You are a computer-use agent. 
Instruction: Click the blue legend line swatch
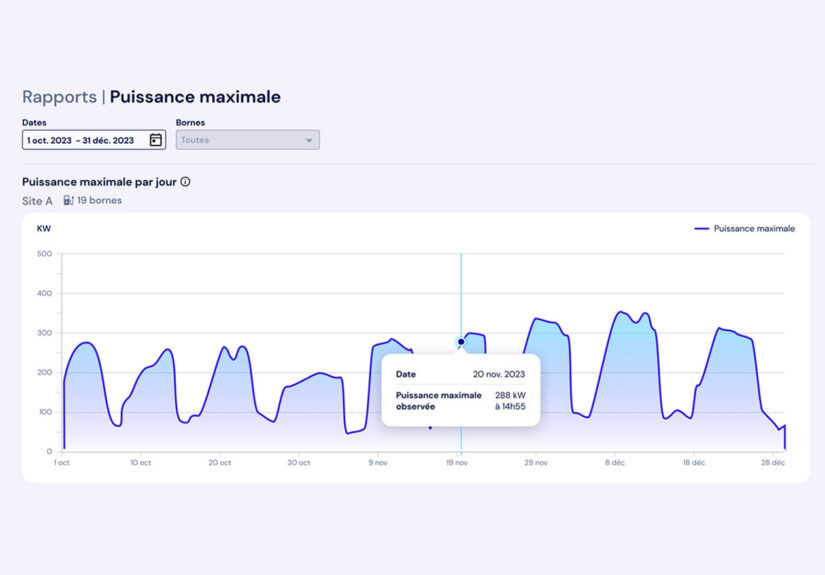pyautogui.click(x=702, y=229)
